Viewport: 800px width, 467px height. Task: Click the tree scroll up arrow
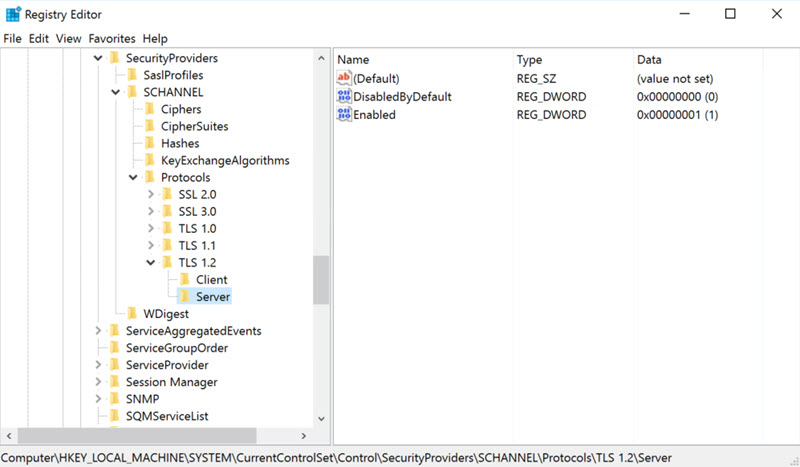[321, 58]
